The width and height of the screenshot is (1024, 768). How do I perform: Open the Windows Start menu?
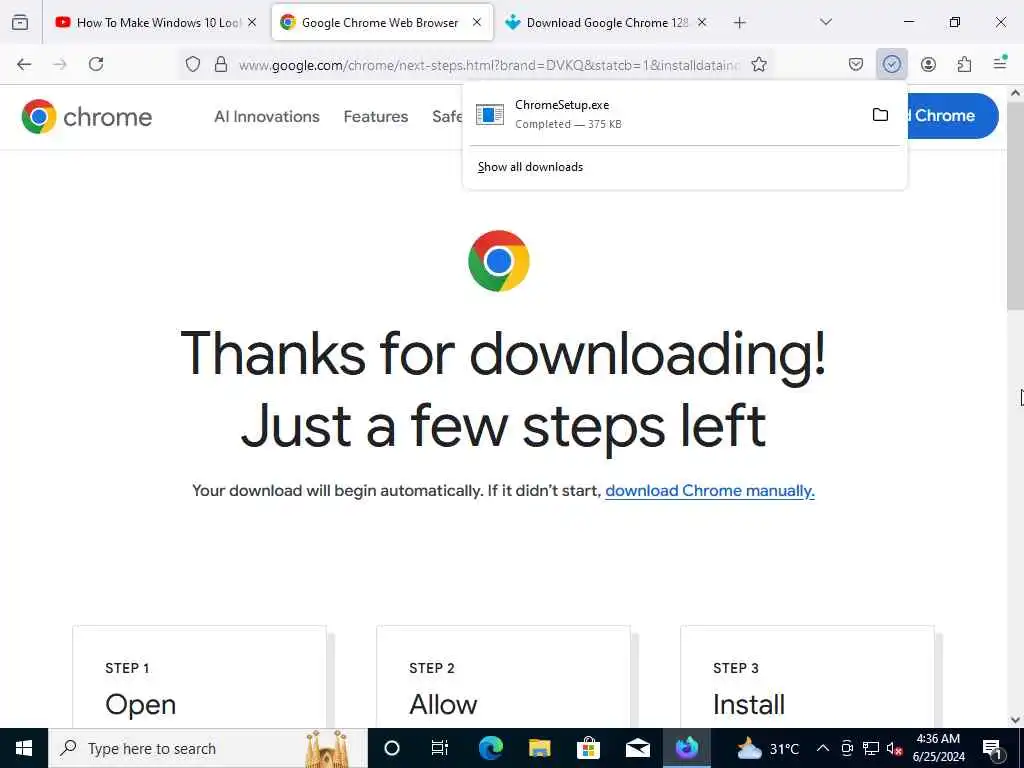click(24, 748)
